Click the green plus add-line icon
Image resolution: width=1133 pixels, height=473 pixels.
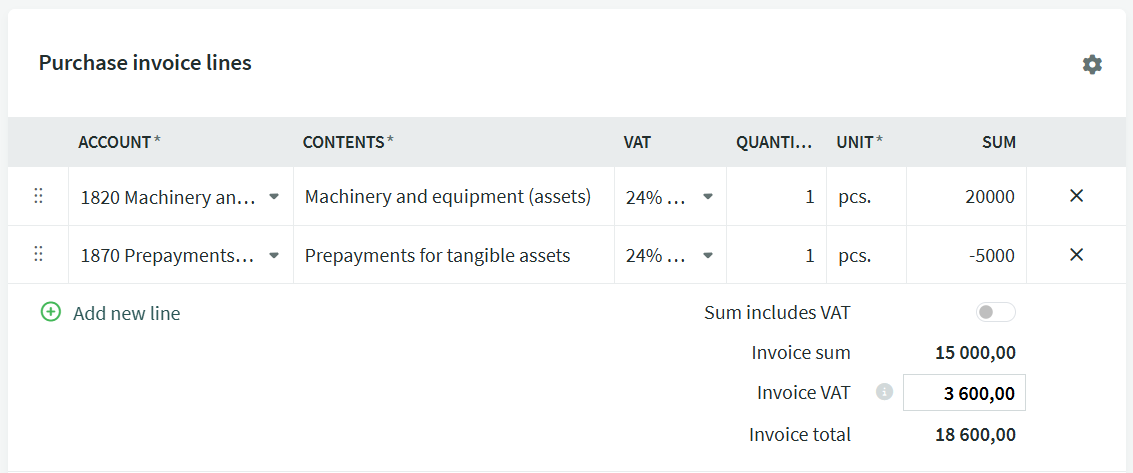pos(51,313)
